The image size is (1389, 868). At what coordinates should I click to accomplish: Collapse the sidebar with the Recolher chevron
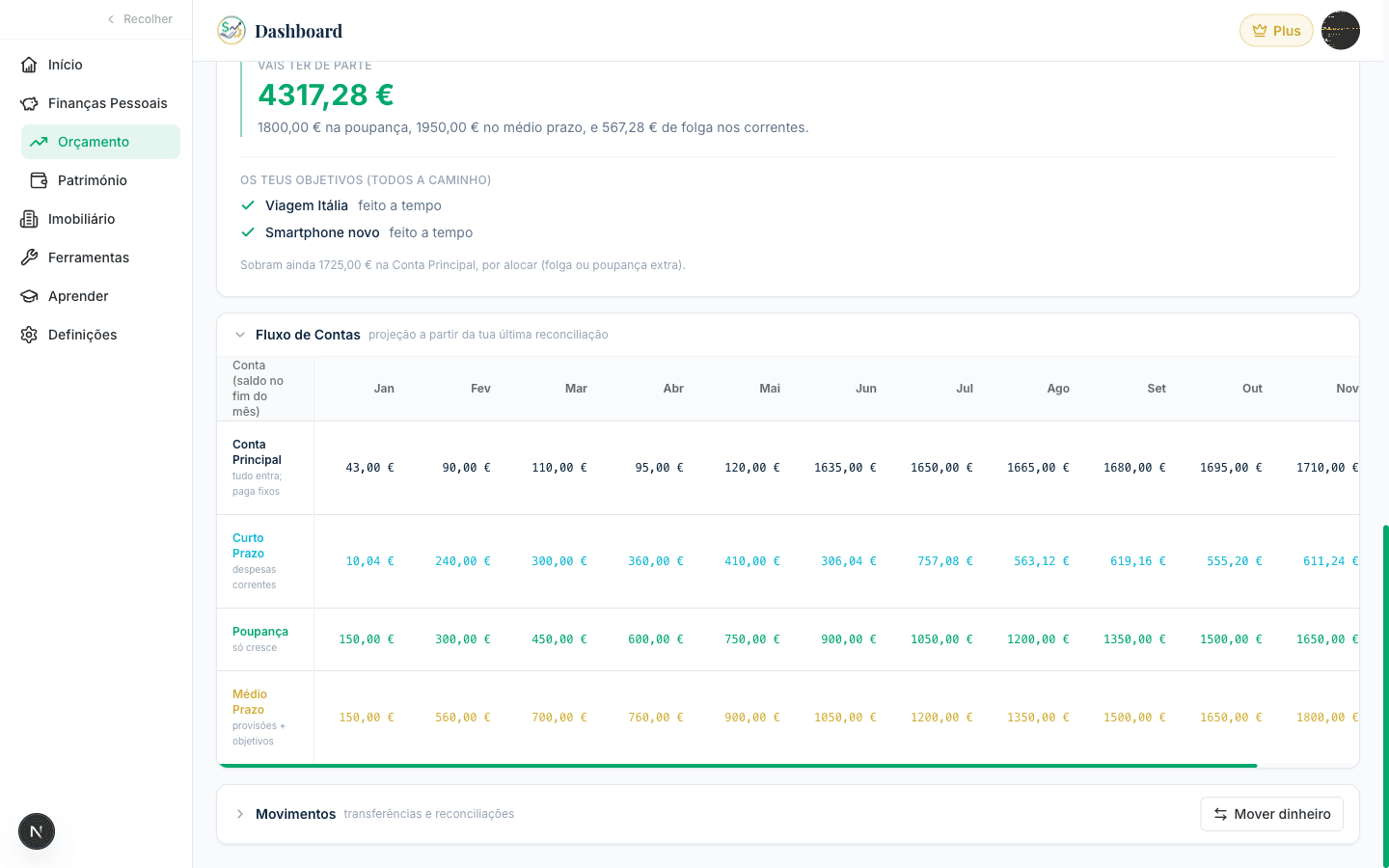click(x=111, y=19)
